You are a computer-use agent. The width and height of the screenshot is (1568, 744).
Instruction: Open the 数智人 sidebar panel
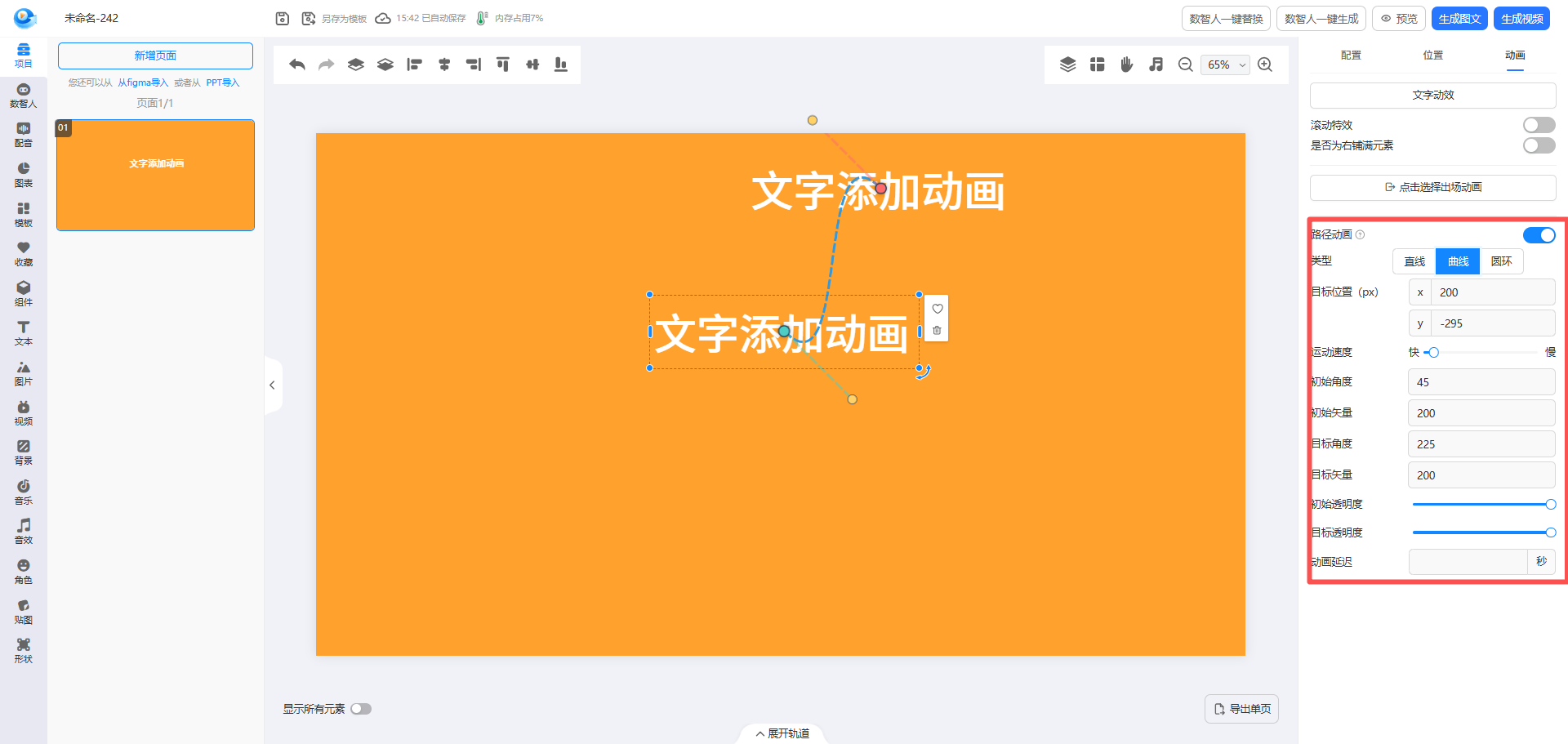[x=24, y=96]
